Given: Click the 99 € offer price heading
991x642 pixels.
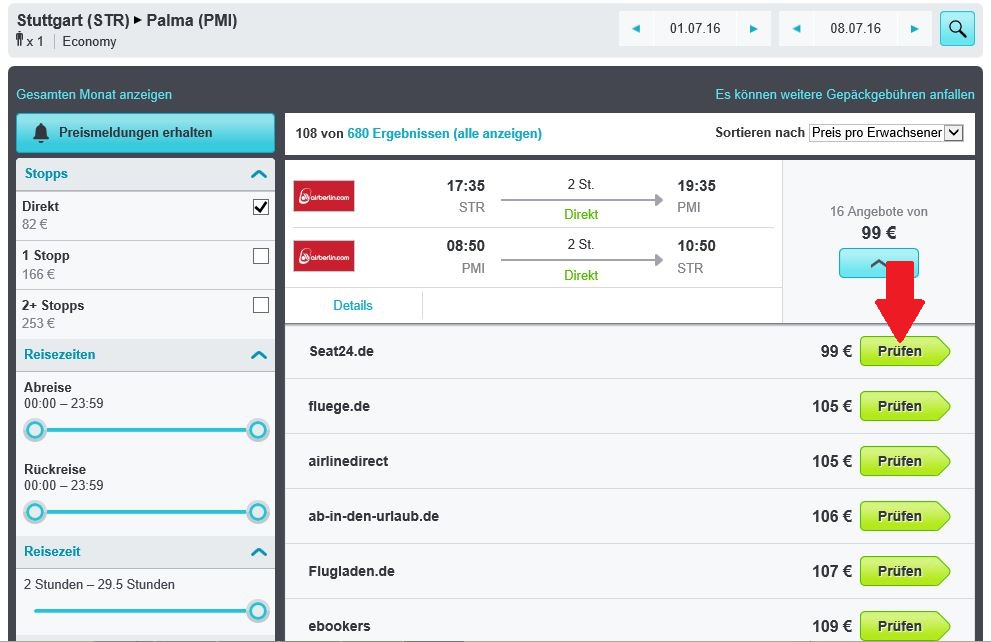Looking at the screenshot, I should click(x=879, y=233).
